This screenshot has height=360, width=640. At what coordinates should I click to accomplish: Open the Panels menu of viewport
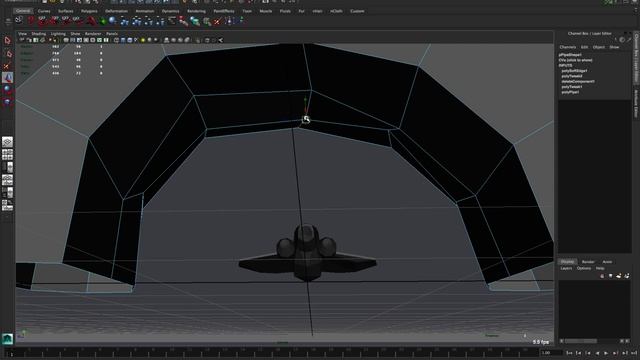[x=112, y=34]
